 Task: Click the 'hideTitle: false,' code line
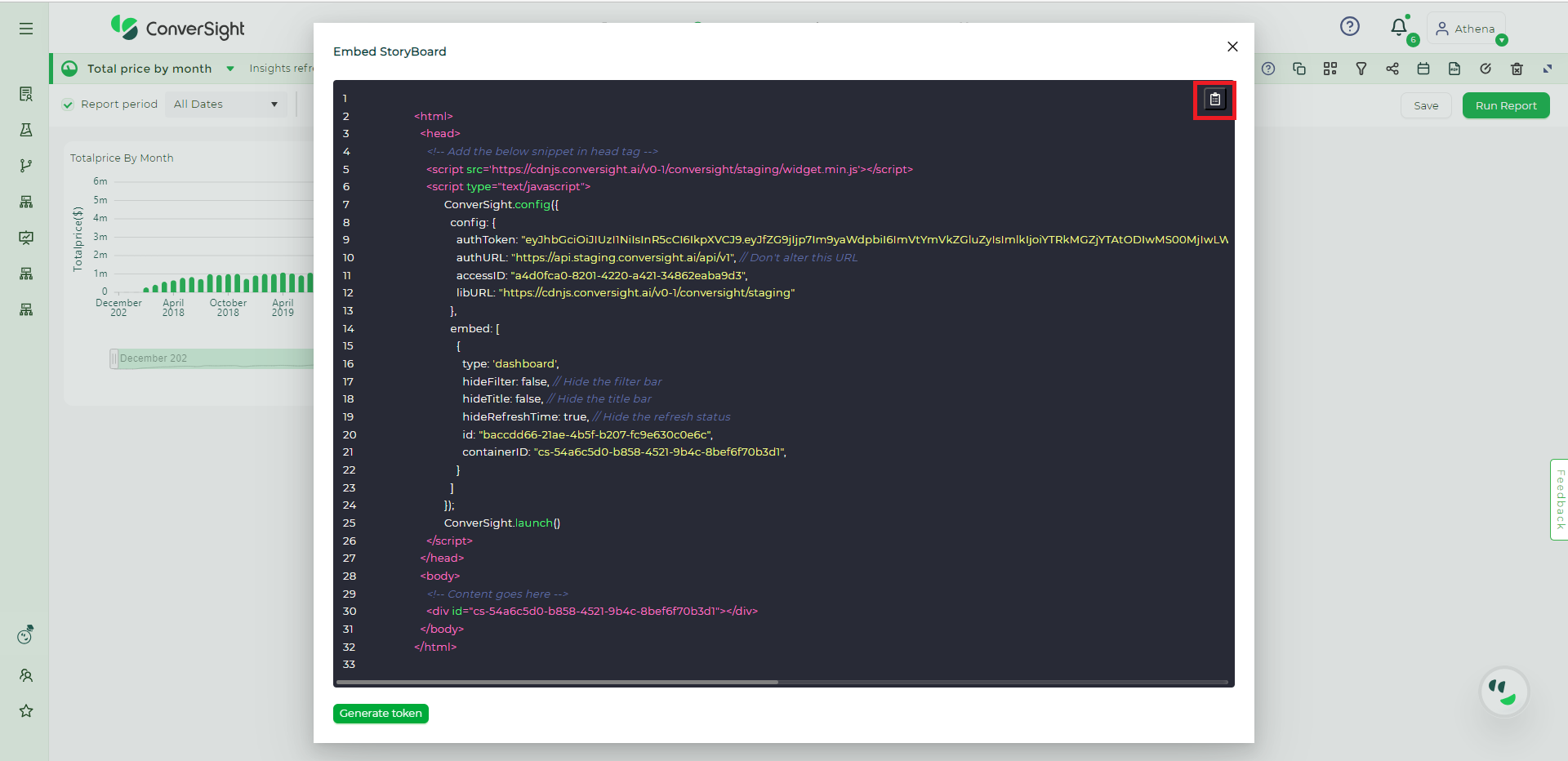503,399
